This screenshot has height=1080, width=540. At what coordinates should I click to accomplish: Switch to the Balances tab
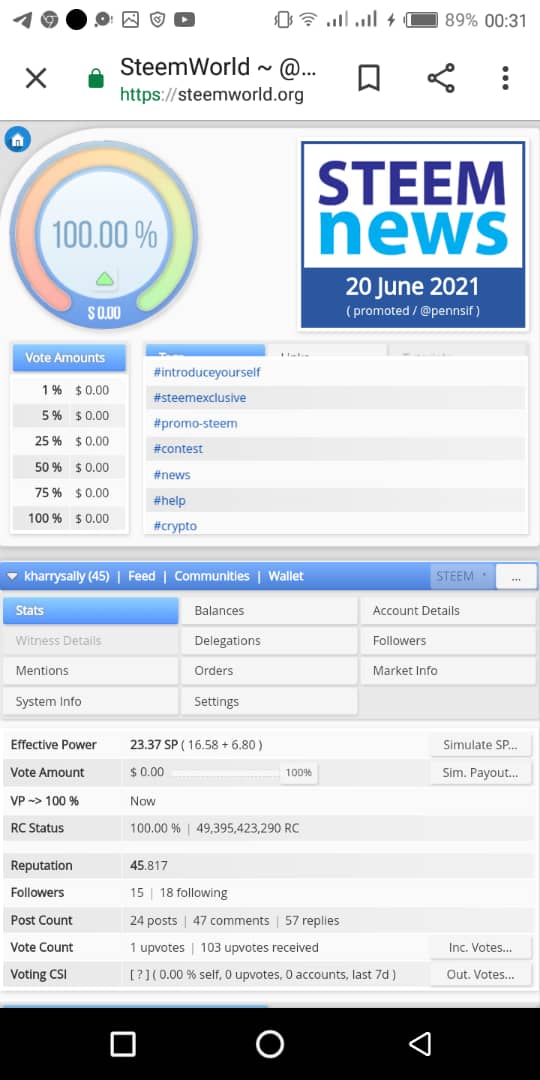click(269, 610)
